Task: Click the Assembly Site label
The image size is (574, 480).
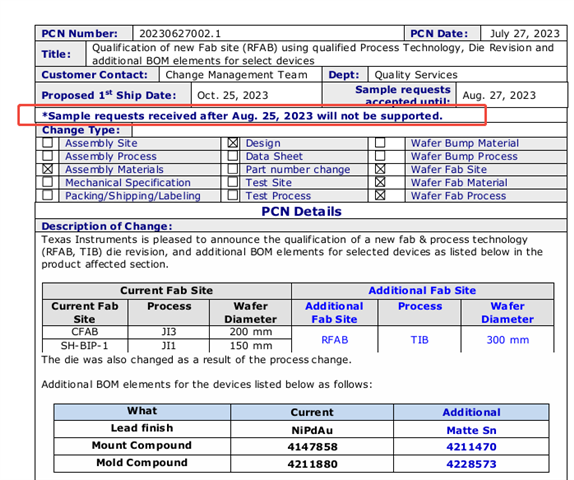Action: [x=101, y=143]
